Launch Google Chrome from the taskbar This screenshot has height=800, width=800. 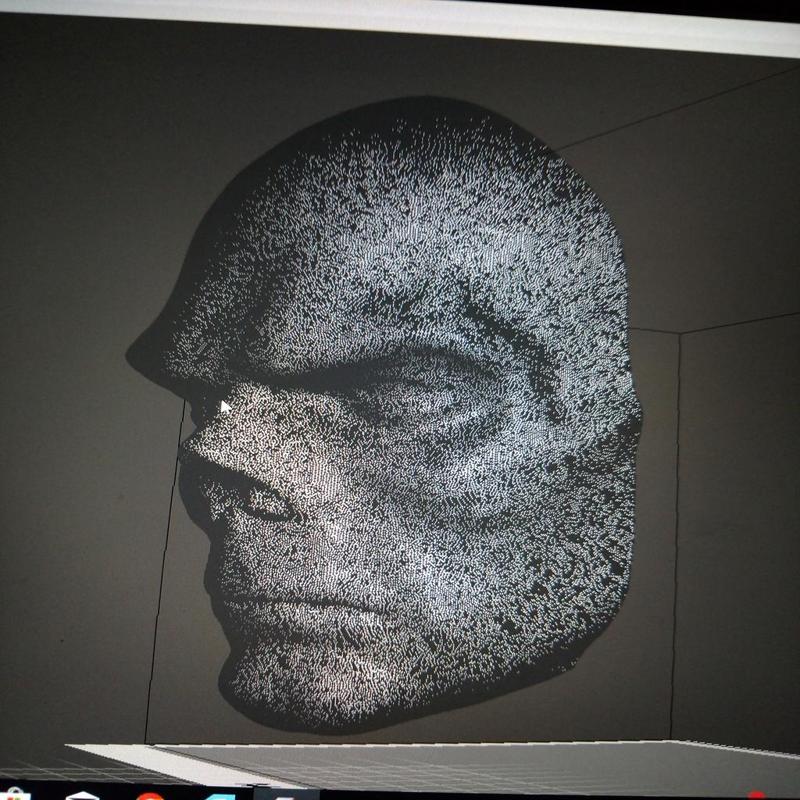click(148, 795)
